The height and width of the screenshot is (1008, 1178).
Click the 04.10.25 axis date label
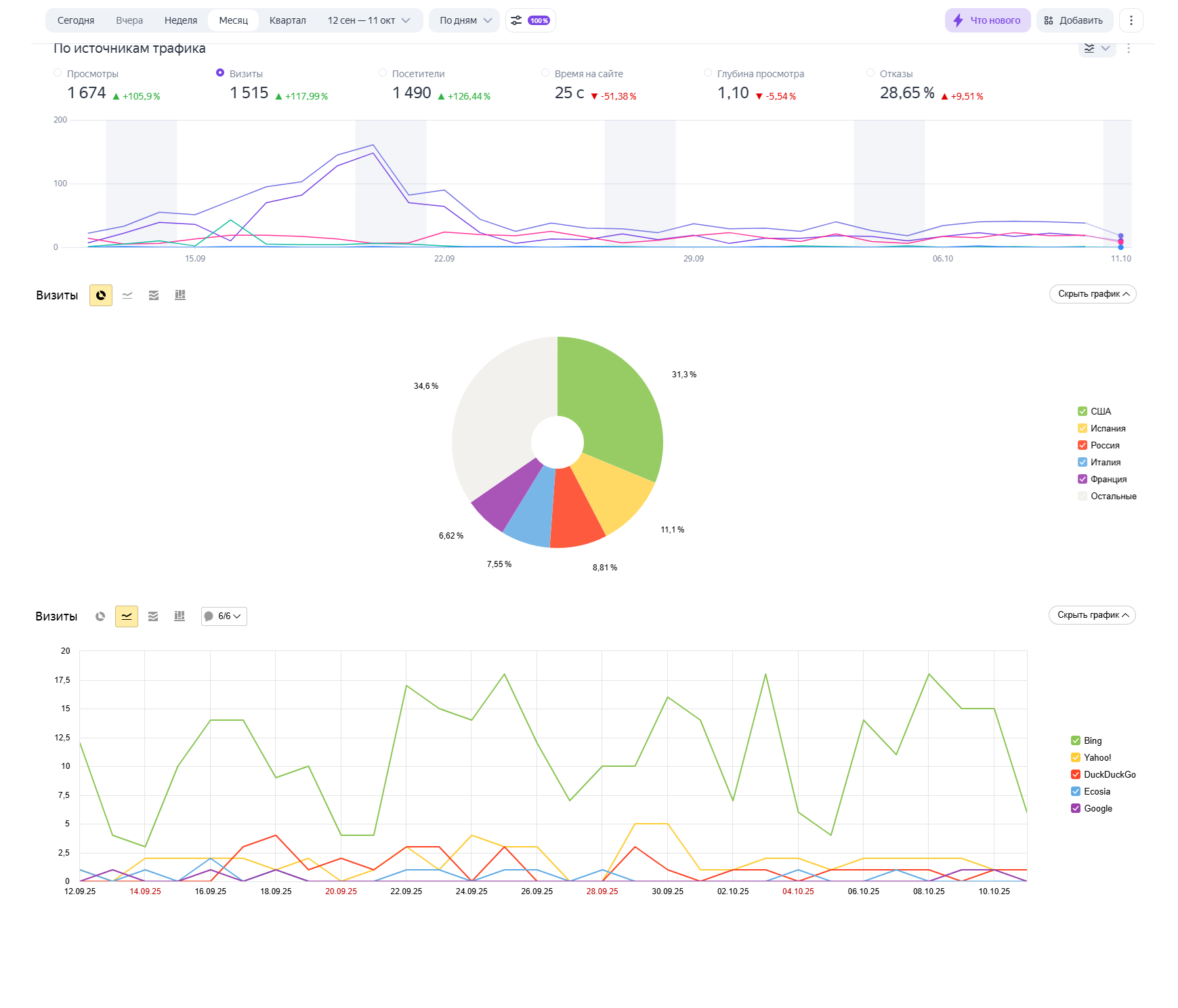[x=798, y=891]
